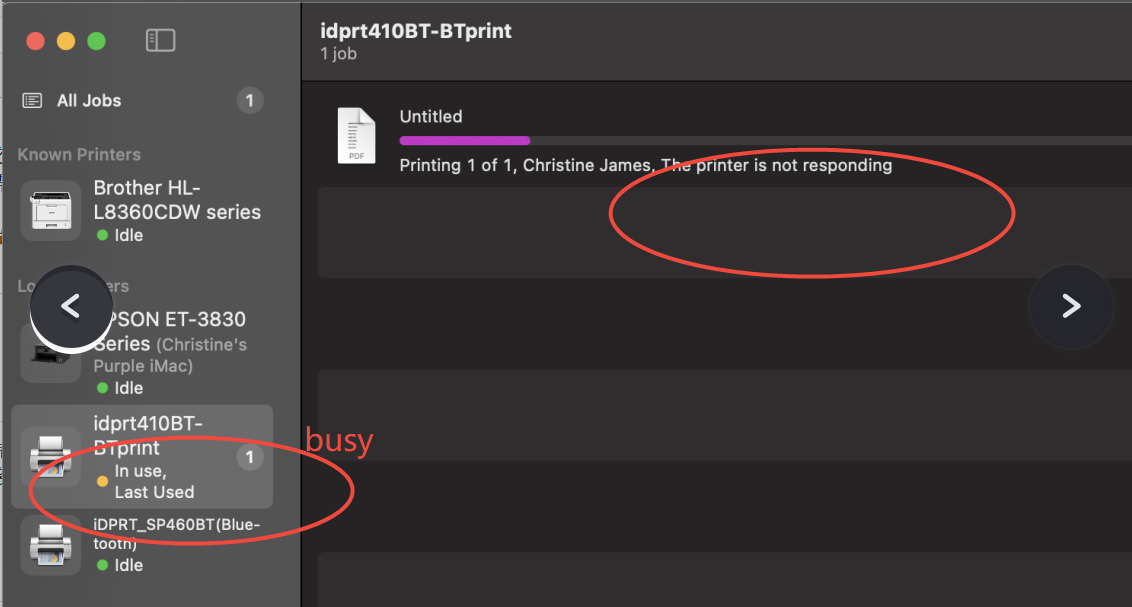1132x607 pixels.
Task: Select idprt410BT-BTprint in the sidebar
Action: coord(147,437)
